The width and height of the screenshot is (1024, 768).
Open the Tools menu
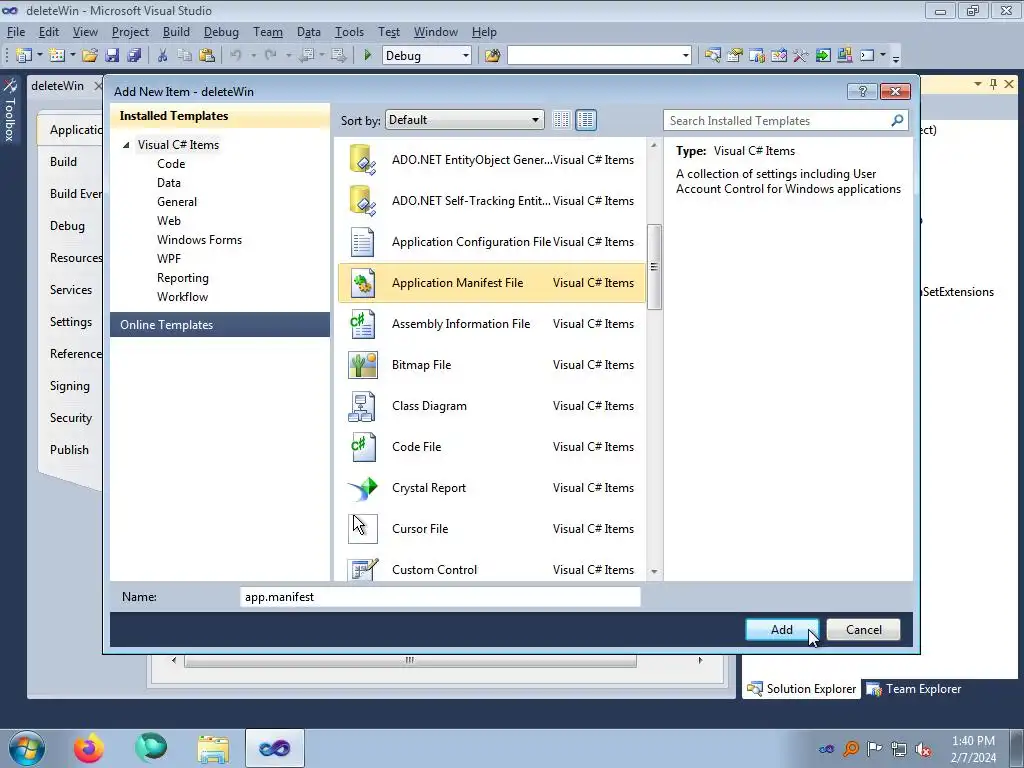click(349, 32)
